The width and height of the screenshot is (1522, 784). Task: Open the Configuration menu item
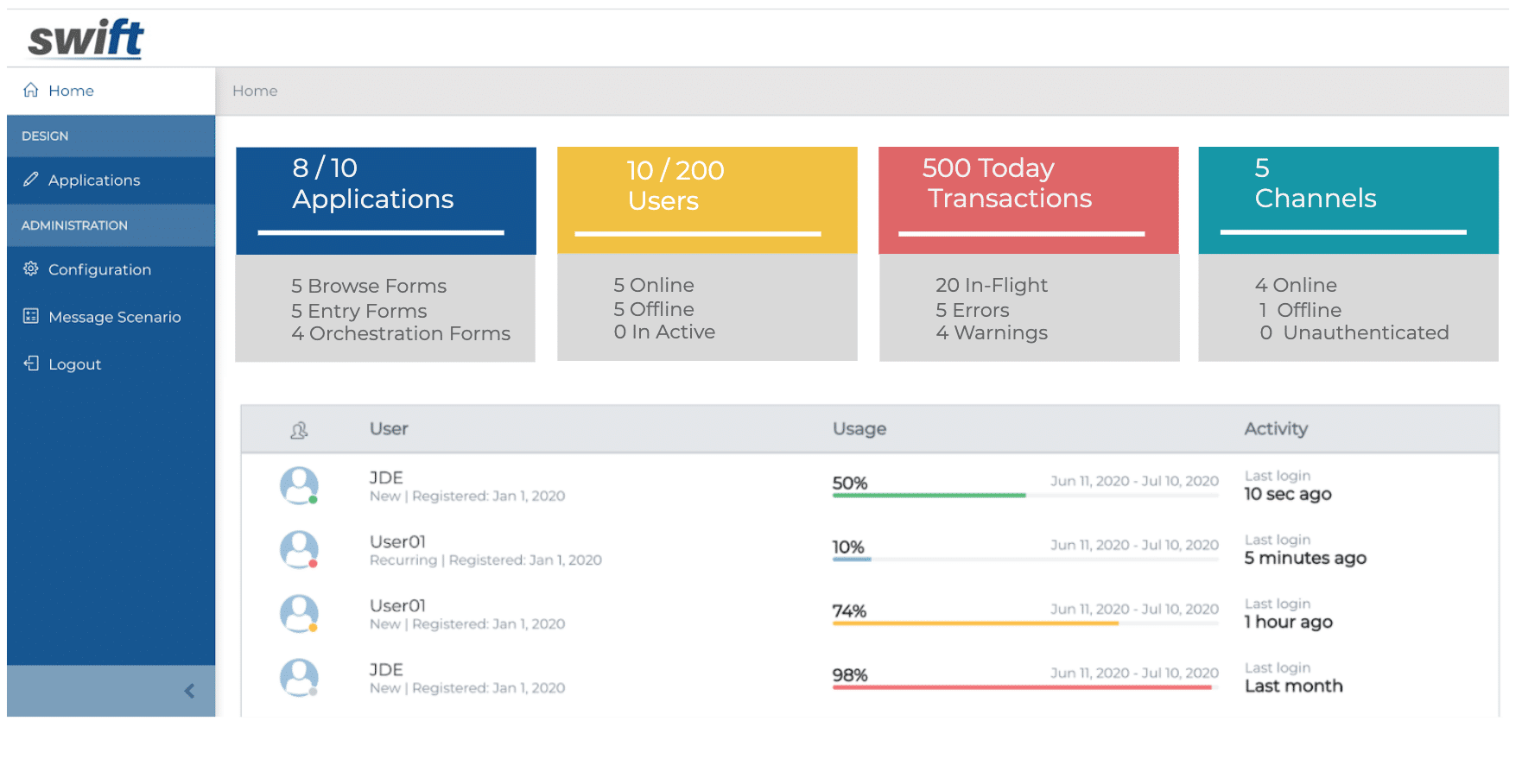tap(99, 269)
